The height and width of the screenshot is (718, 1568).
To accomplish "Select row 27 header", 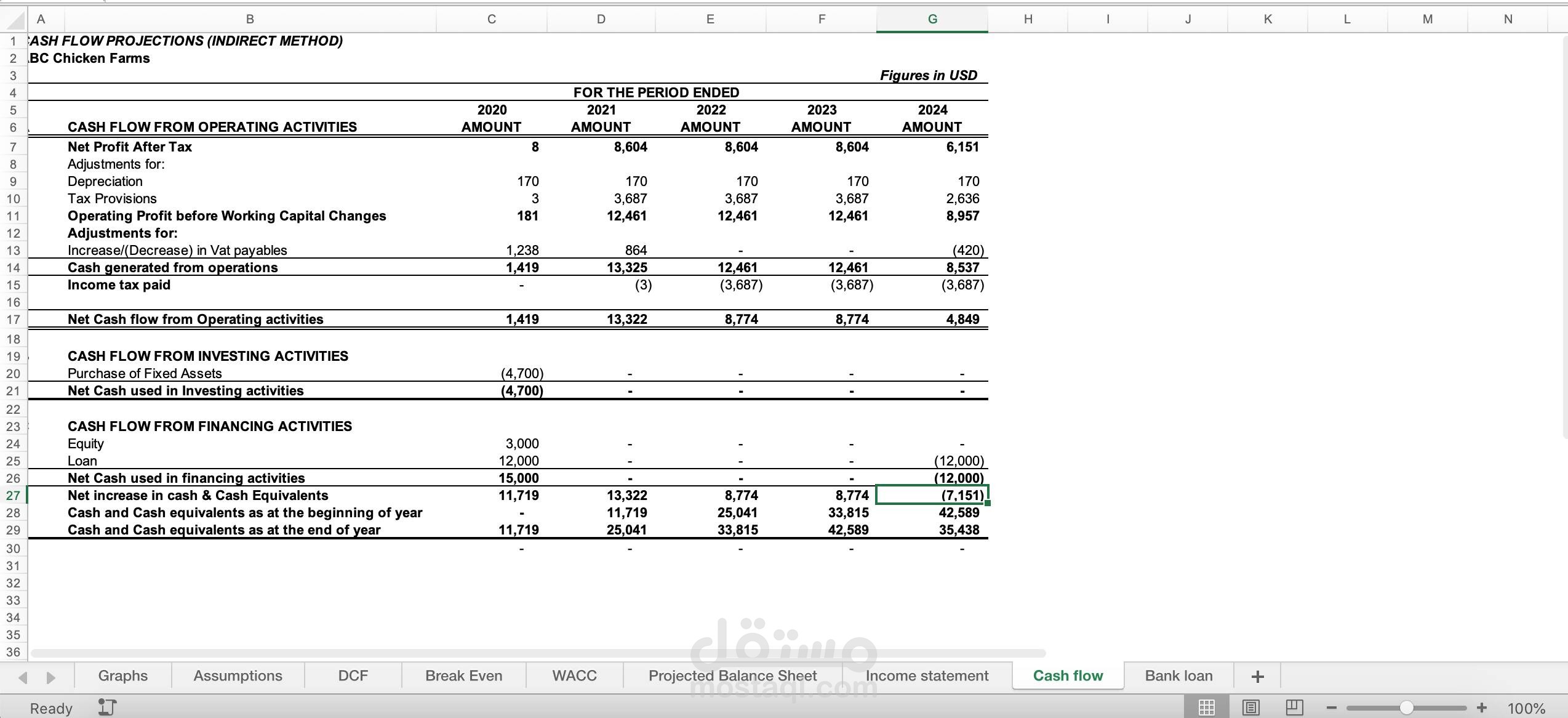I will [13, 496].
